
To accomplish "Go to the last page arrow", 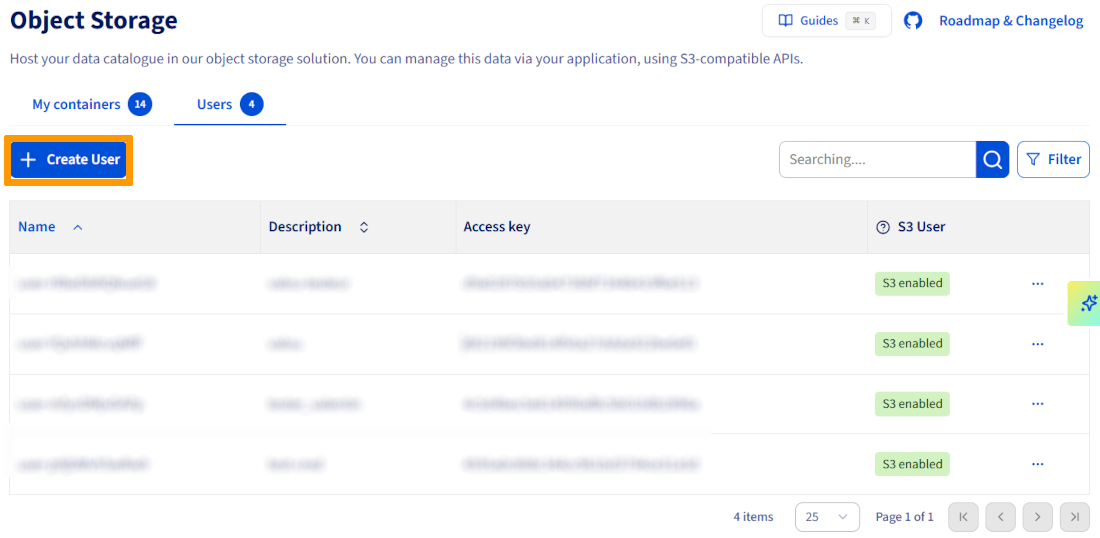I will click(1074, 517).
